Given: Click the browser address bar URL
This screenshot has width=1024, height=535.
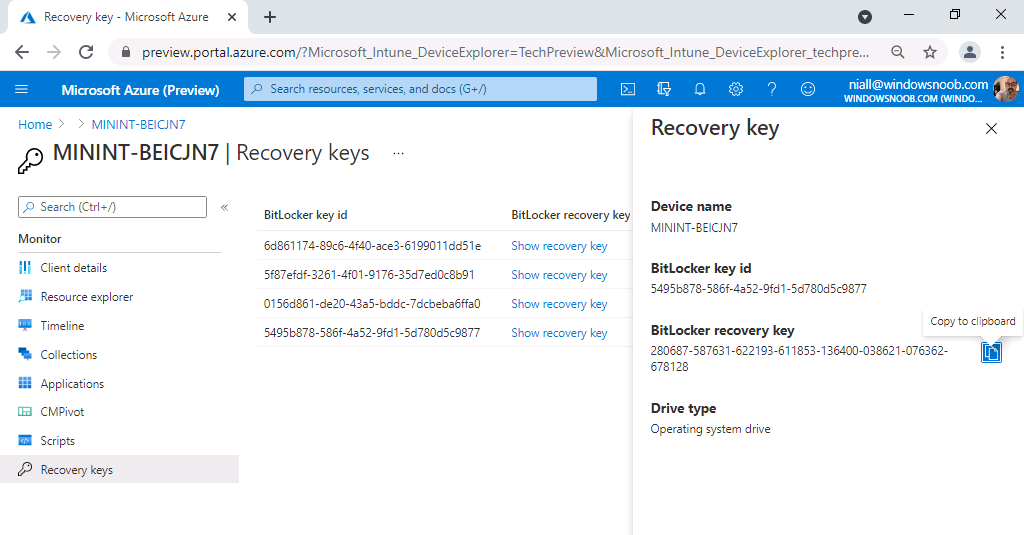Looking at the screenshot, I should 505,52.
